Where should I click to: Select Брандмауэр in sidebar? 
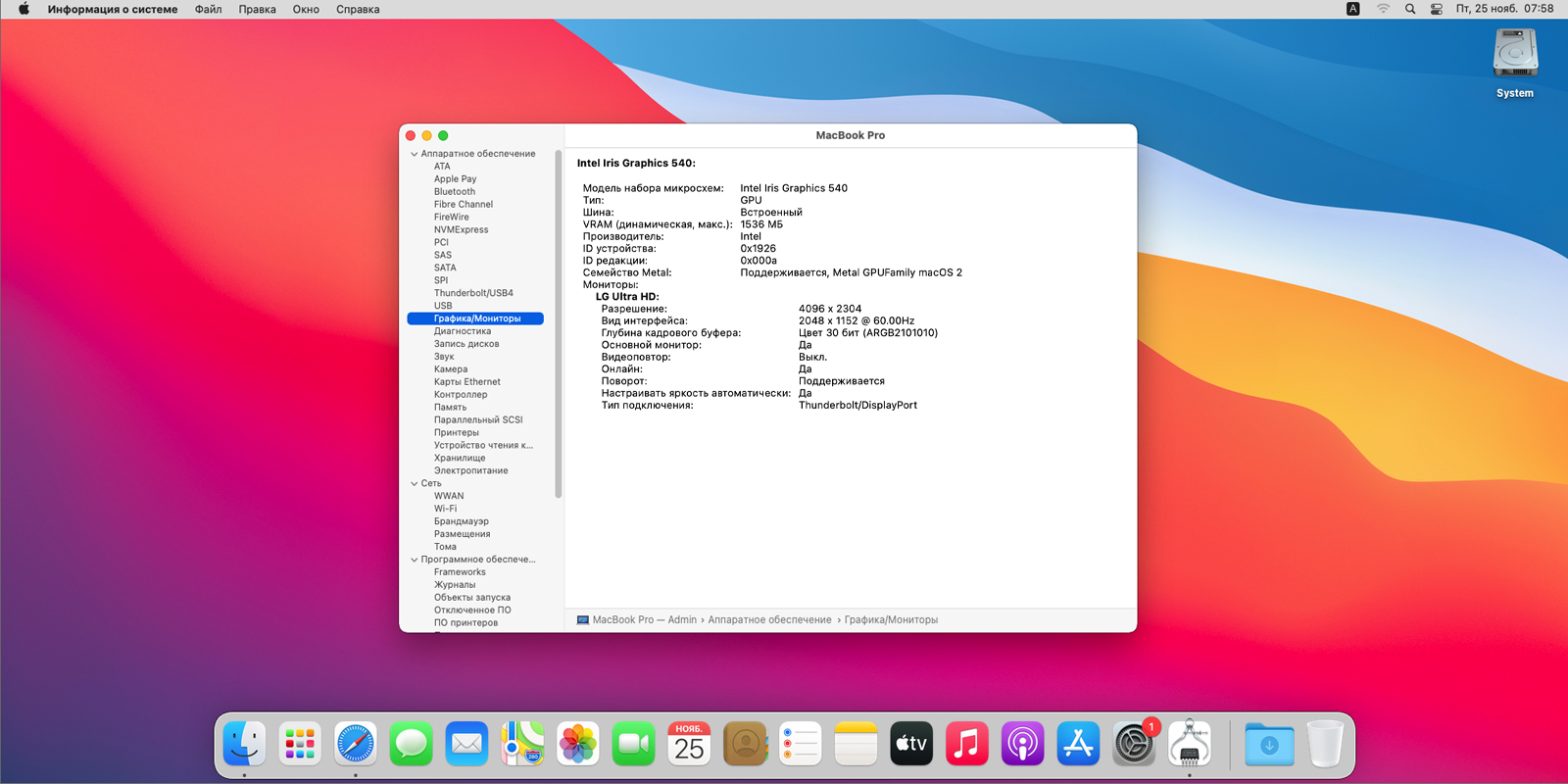(x=461, y=521)
